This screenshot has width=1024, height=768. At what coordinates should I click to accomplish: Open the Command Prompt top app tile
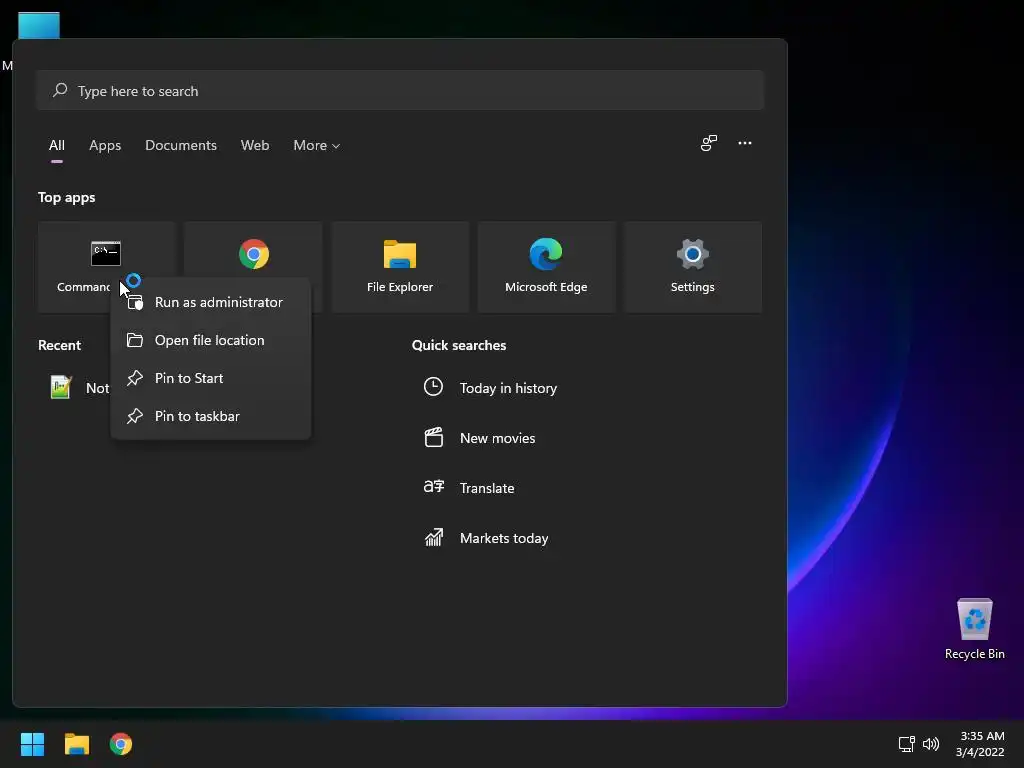click(x=106, y=266)
